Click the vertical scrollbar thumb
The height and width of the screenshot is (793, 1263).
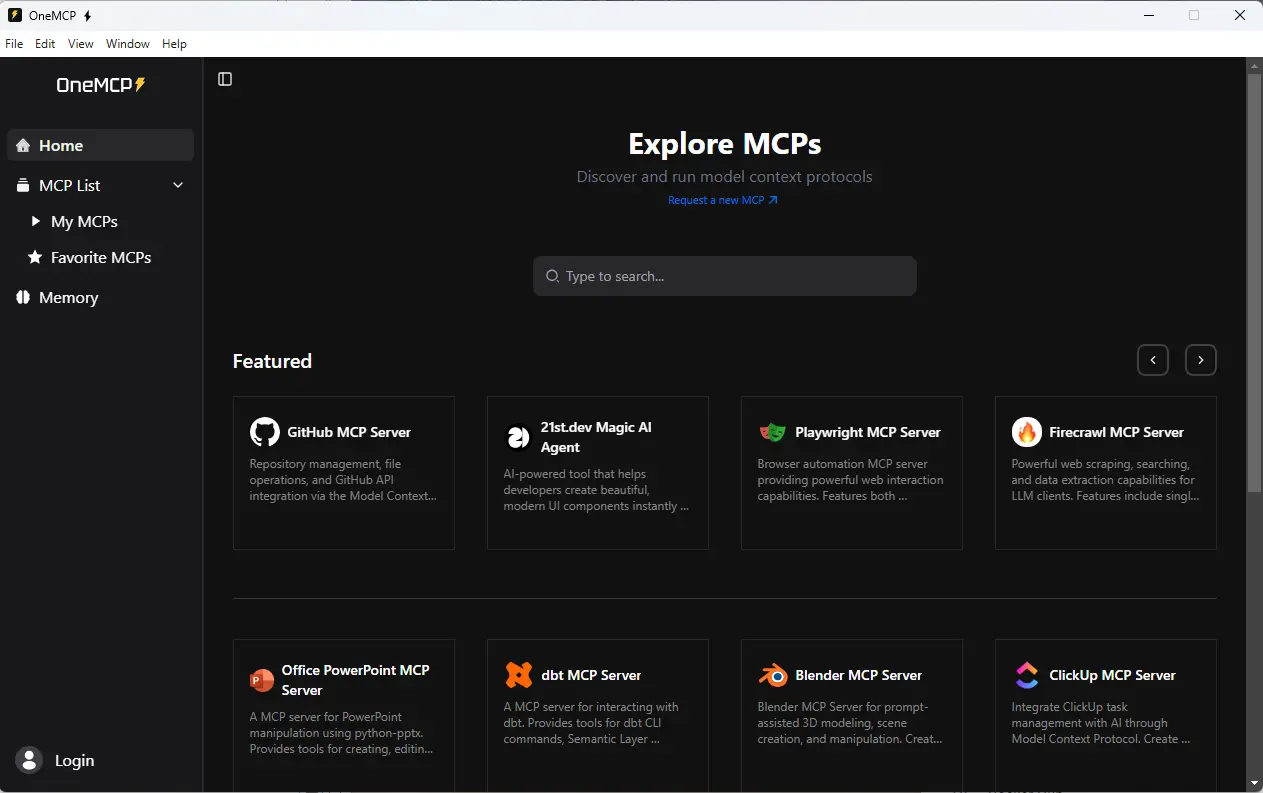click(x=1254, y=282)
